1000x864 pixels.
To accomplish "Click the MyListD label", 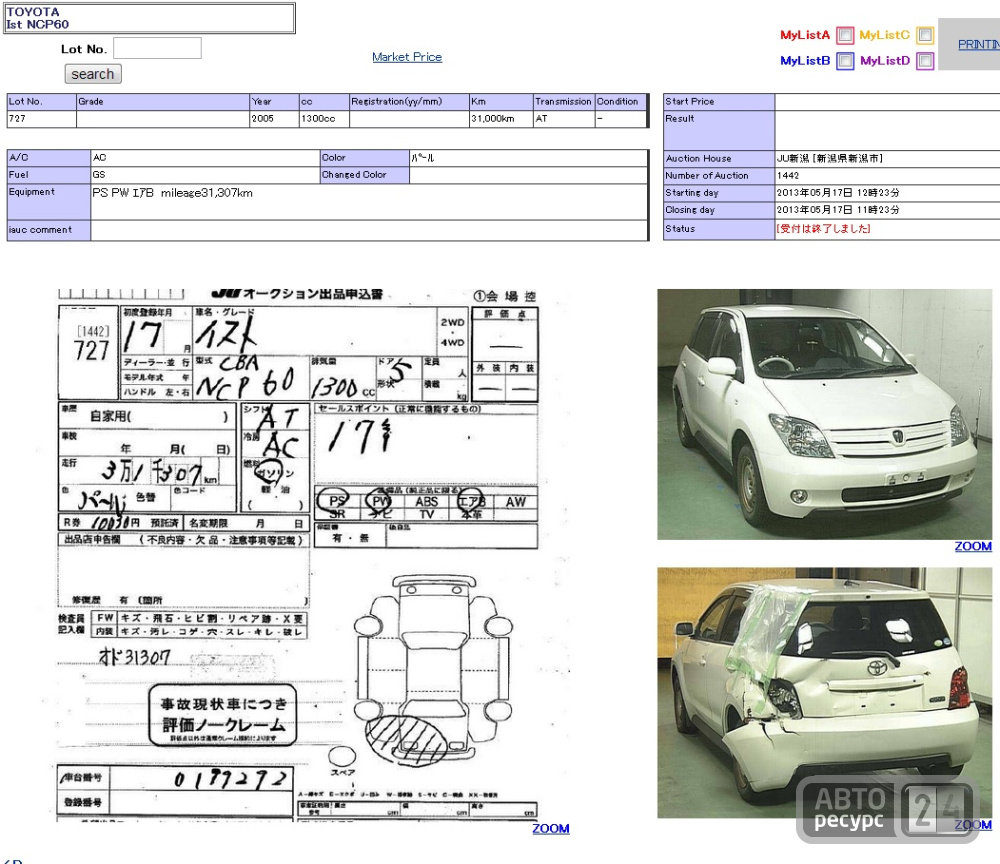I will pos(885,61).
